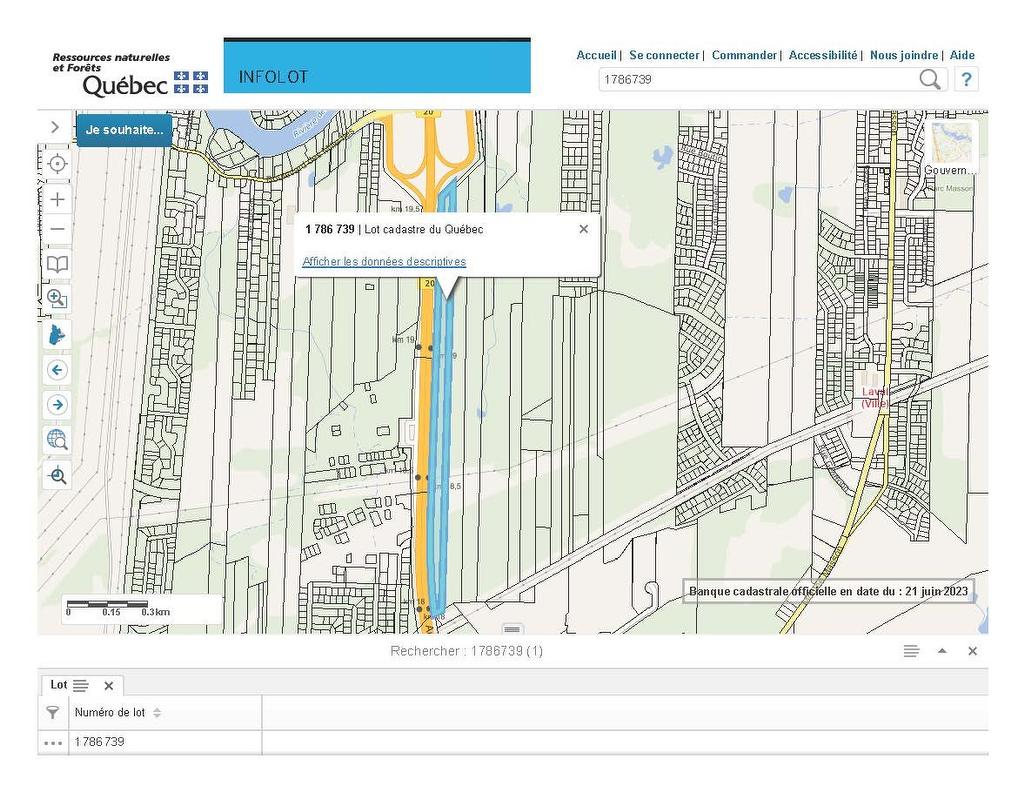Image resolution: width=1024 pixels, height=792 pixels.
Task: Click the magnifier search icon
Action: 929,80
